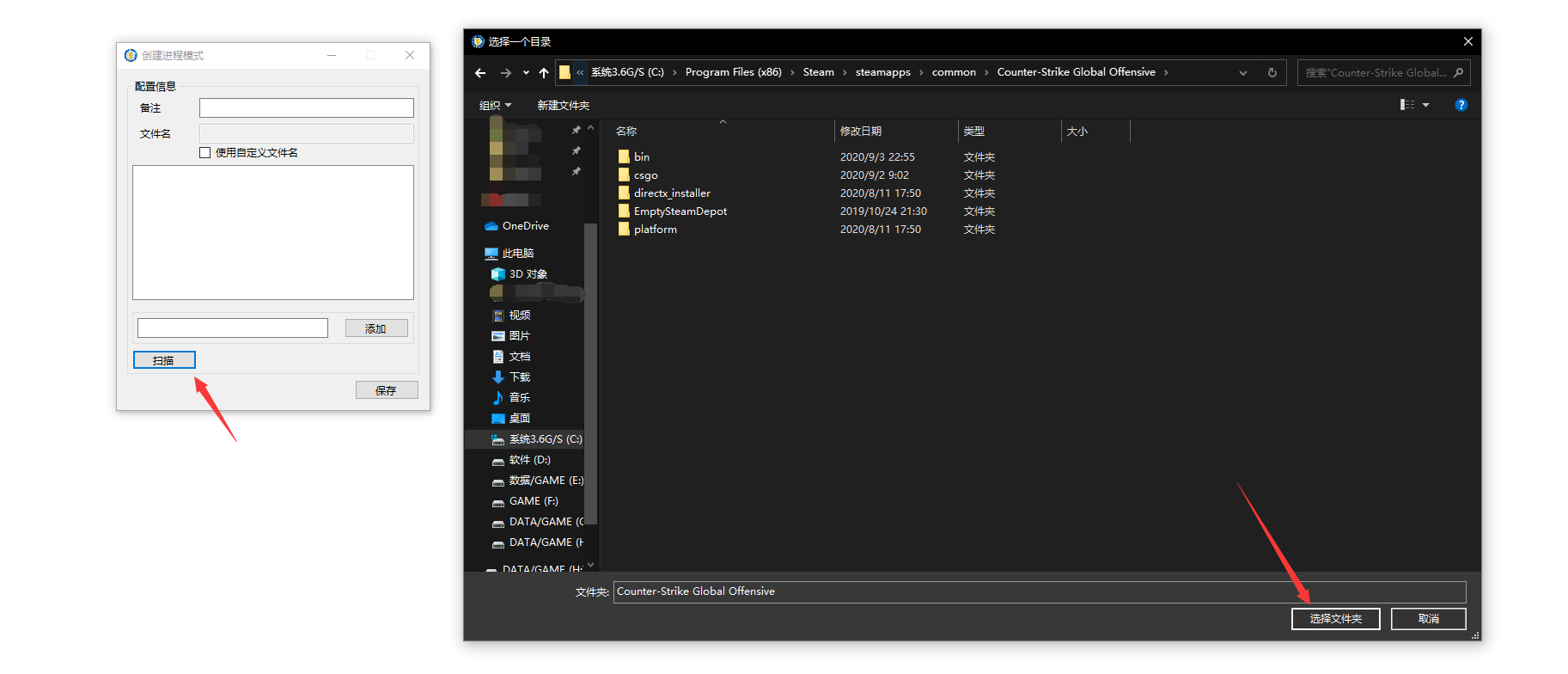Expand the address bar history dropdown

(x=1243, y=73)
